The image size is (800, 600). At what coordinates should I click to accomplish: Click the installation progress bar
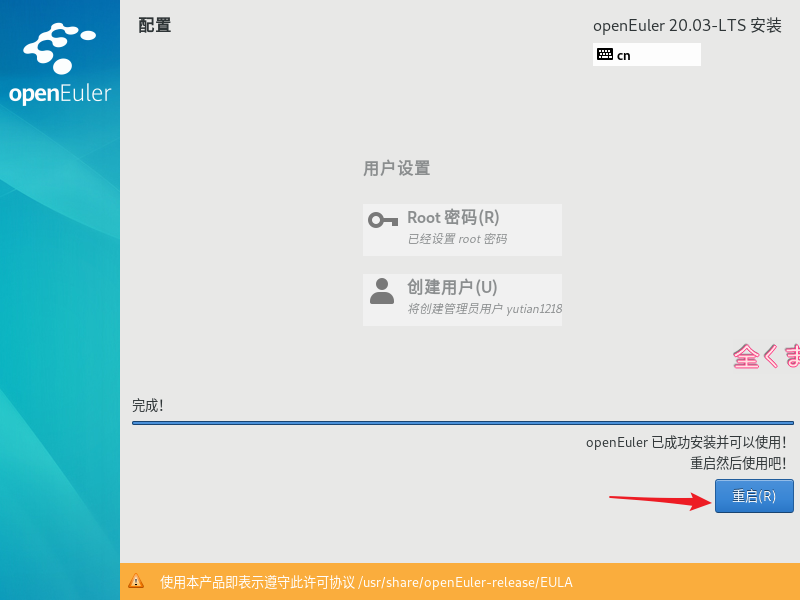463,423
